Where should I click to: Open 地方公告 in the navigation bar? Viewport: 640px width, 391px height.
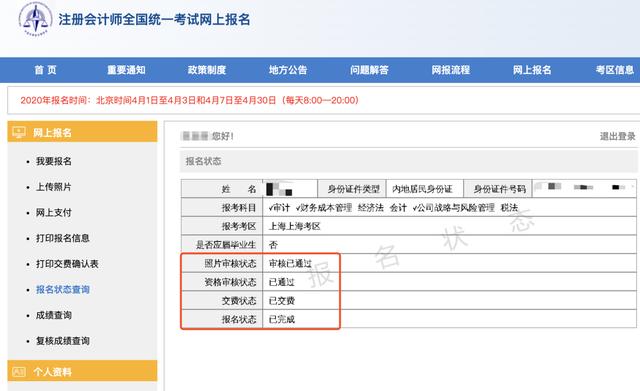[288, 70]
